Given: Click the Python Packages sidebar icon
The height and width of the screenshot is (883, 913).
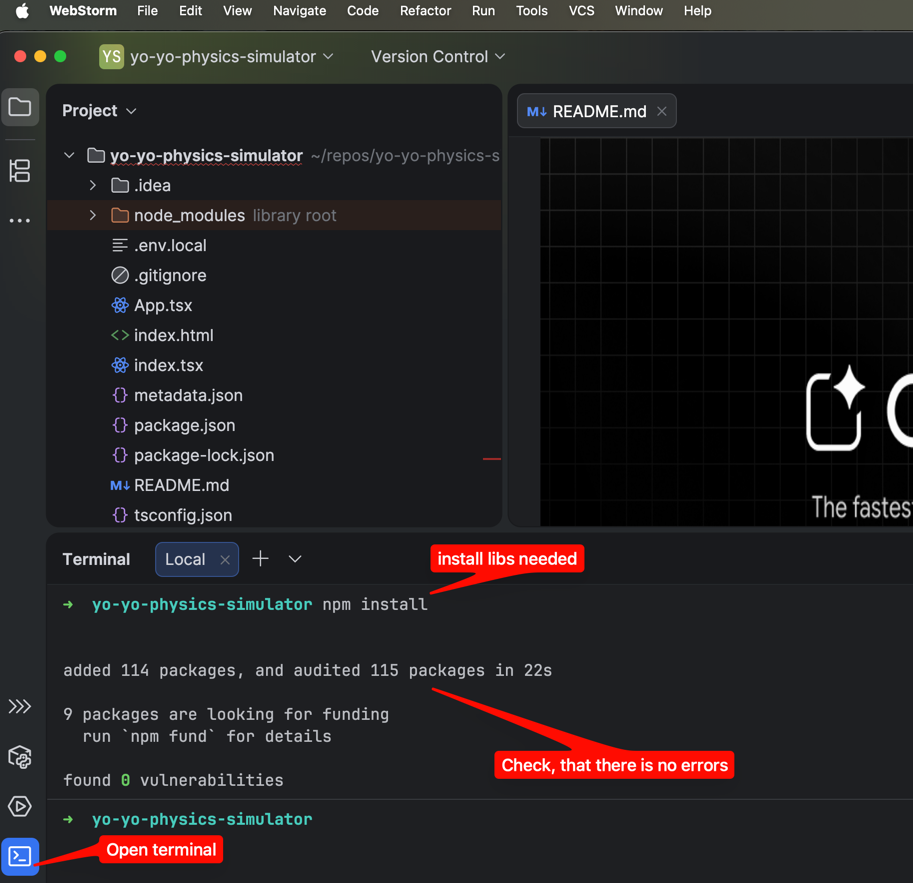Looking at the screenshot, I should coord(20,757).
